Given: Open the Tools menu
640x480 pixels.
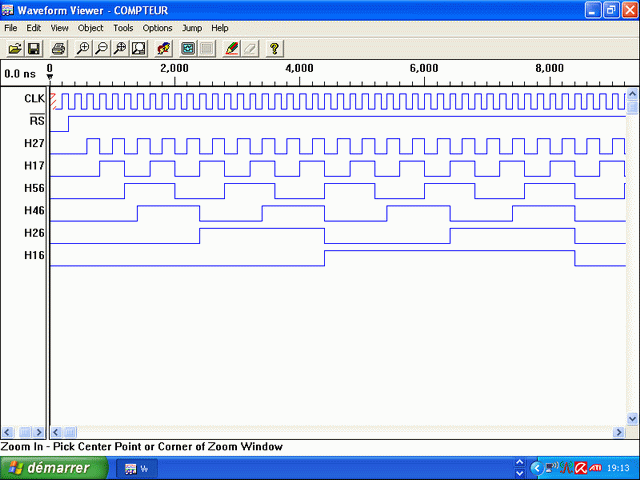Looking at the screenshot, I should pos(123,28).
